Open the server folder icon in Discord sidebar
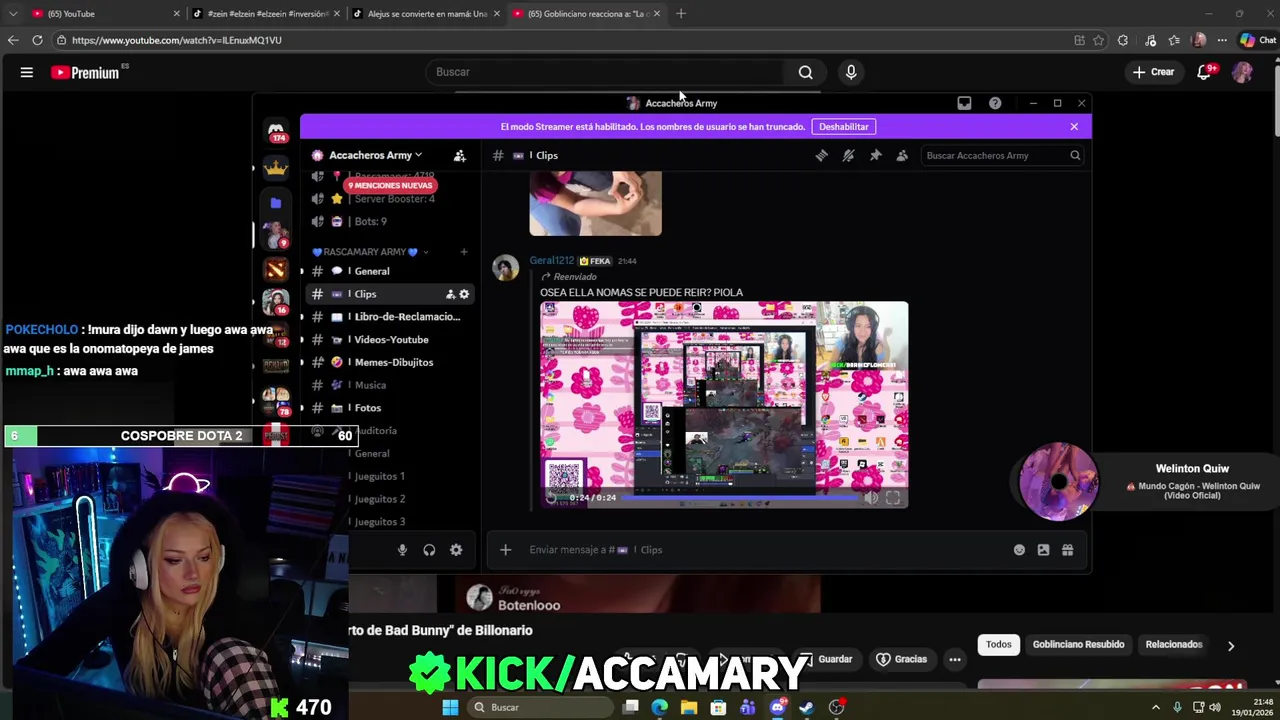The height and width of the screenshot is (720, 1280). 276,202
